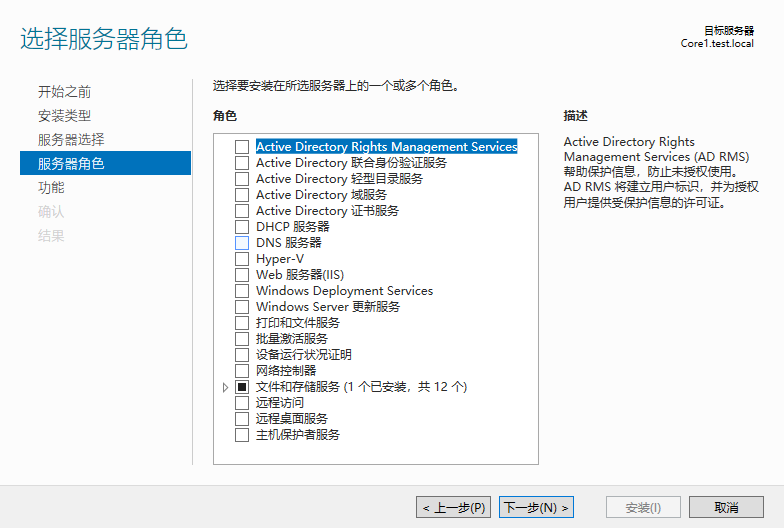Select the Windows Server 更新服务 role label
This screenshot has width=784, height=528.
(x=328, y=306)
